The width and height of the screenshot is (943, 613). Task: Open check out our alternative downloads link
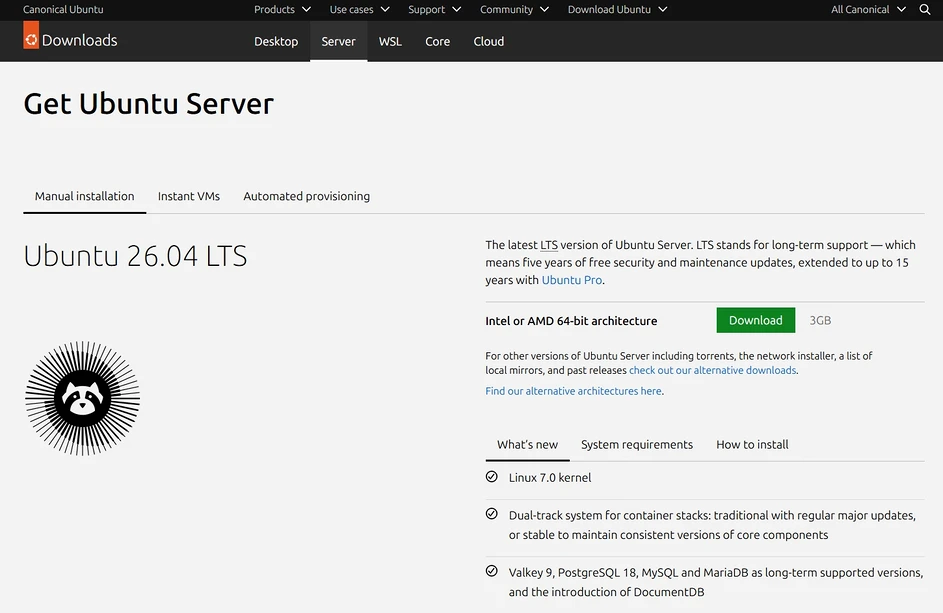pyautogui.click(x=713, y=370)
